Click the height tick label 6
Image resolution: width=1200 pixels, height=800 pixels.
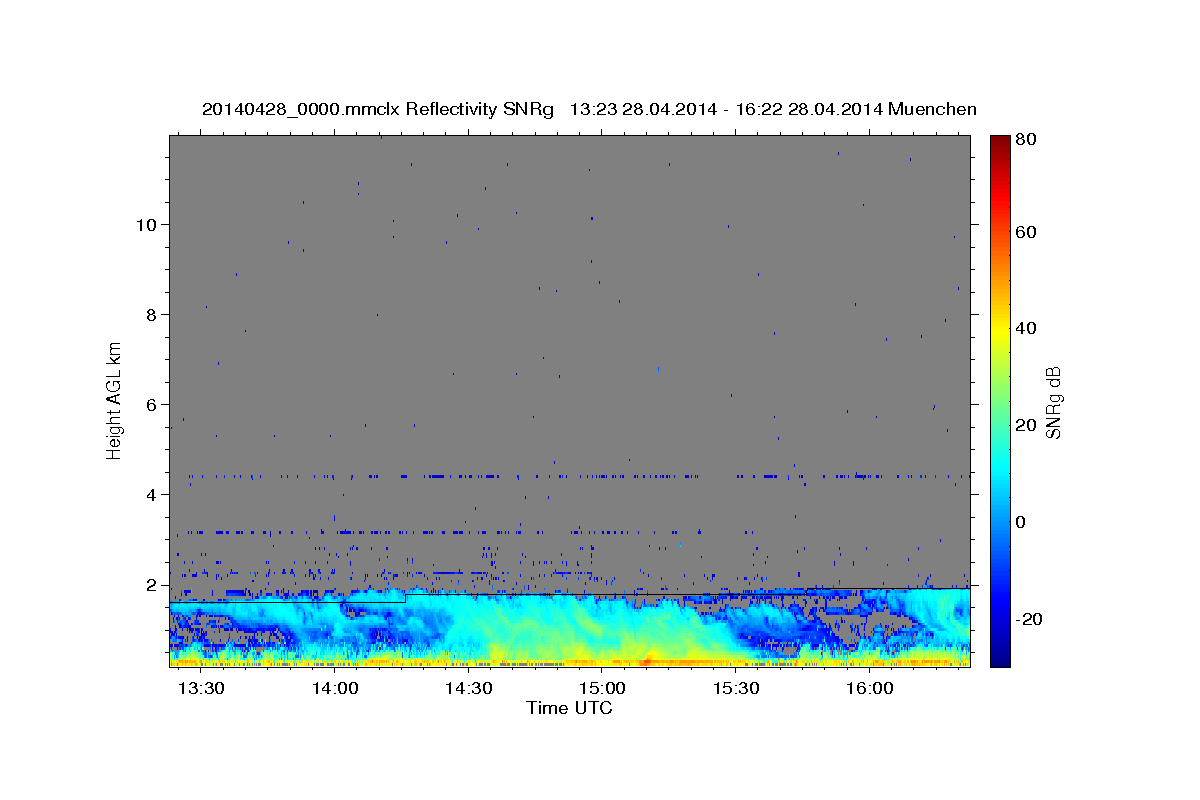153,405
